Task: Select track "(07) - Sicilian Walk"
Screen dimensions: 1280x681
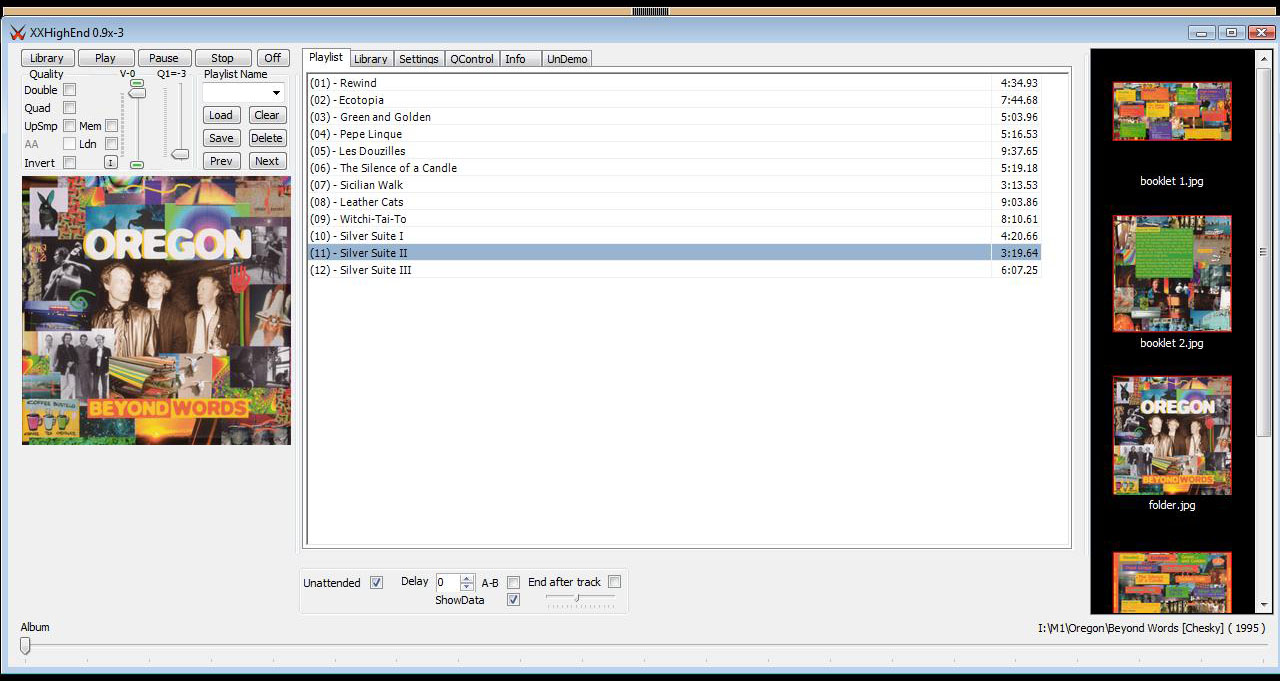Action: [674, 185]
